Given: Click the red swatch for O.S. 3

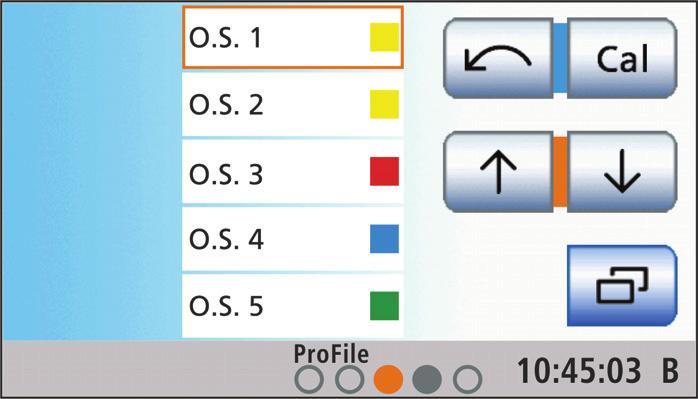Looking at the screenshot, I should click(x=384, y=171).
